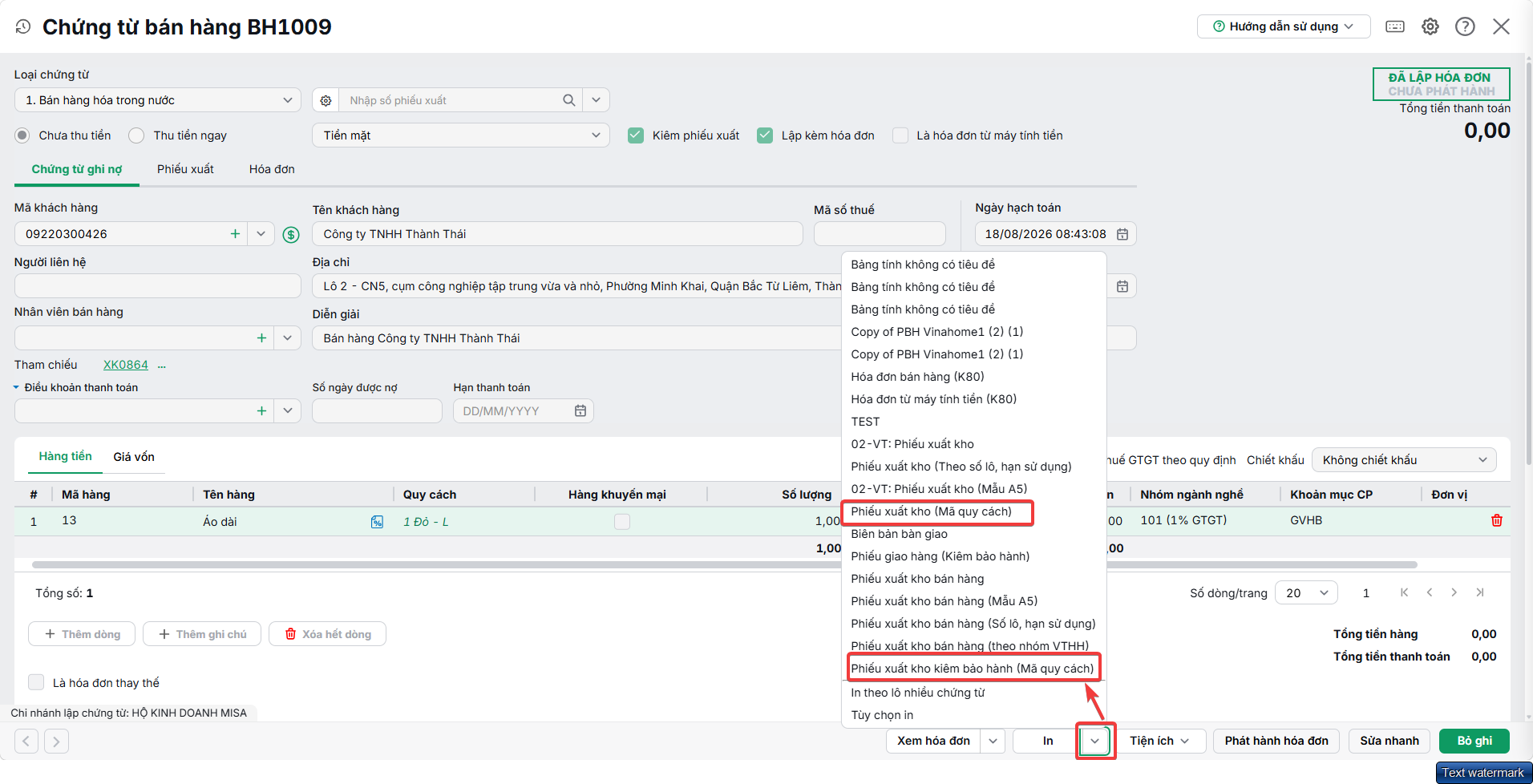The width and height of the screenshot is (1533, 784).
Task: Go to next voucher arrow at bottom left
Action: (x=56, y=741)
